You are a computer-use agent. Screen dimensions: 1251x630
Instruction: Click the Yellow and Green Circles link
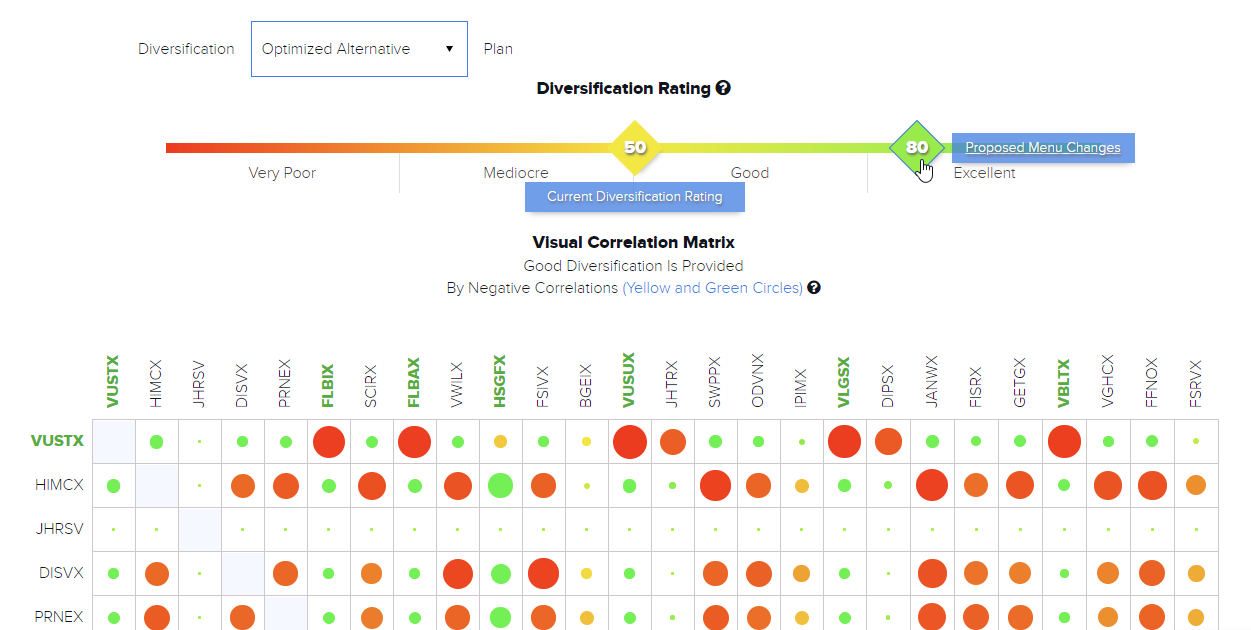click(x=712, y=288)
